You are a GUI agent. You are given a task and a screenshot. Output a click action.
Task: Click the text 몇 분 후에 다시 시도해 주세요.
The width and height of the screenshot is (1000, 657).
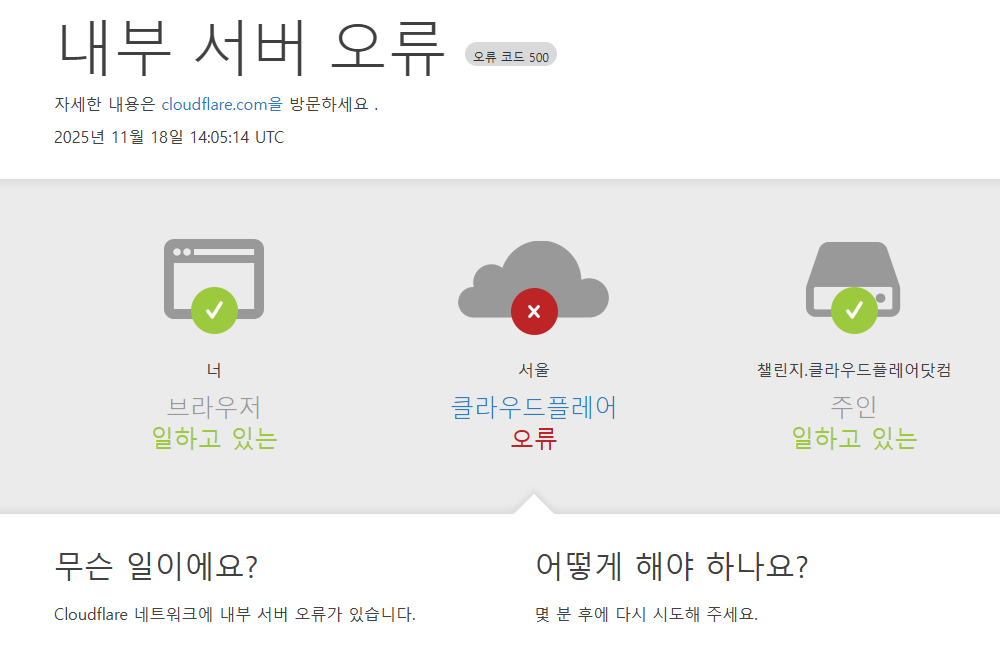647,614
